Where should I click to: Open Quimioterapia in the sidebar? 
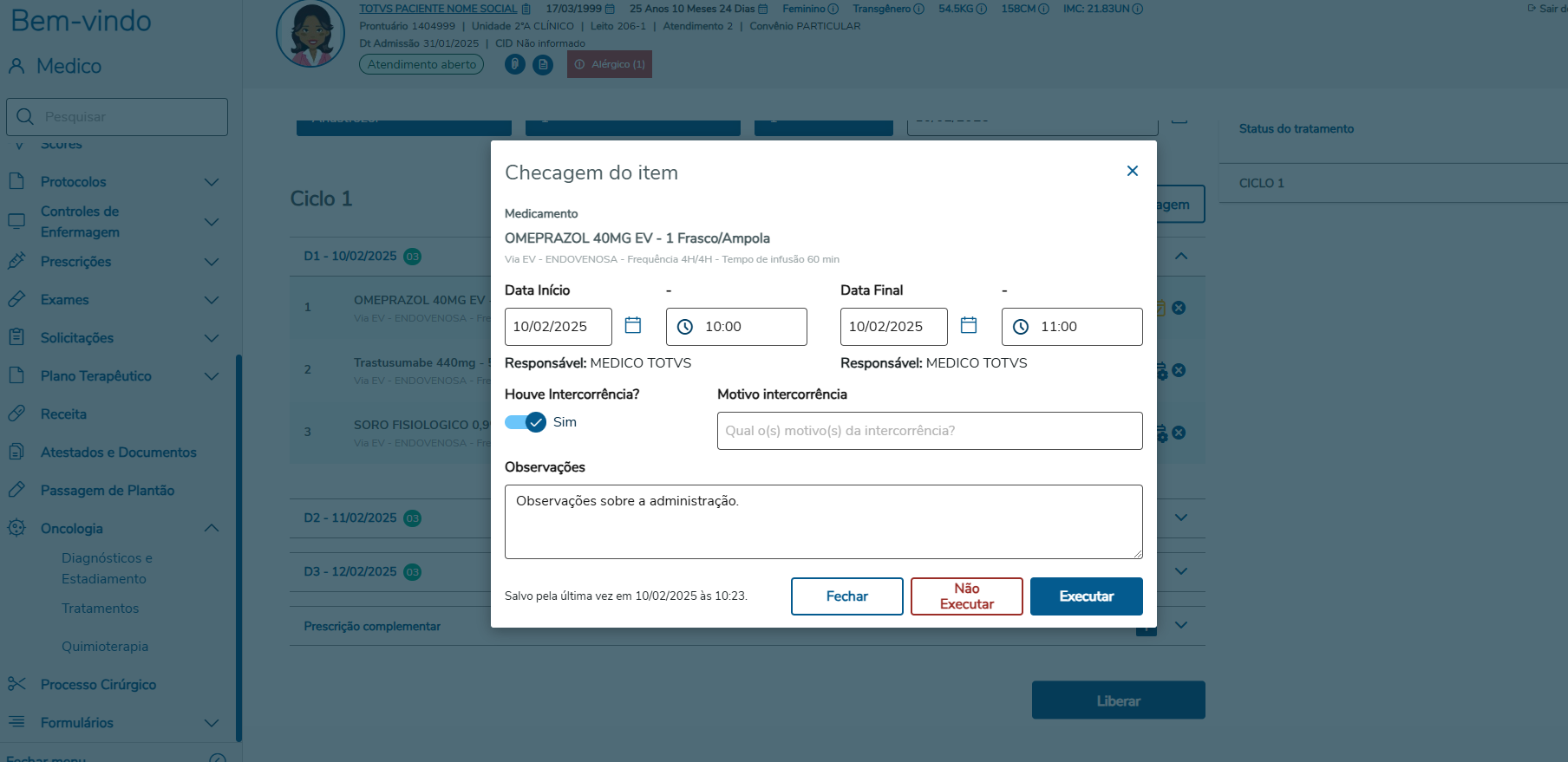coord(105,647)
